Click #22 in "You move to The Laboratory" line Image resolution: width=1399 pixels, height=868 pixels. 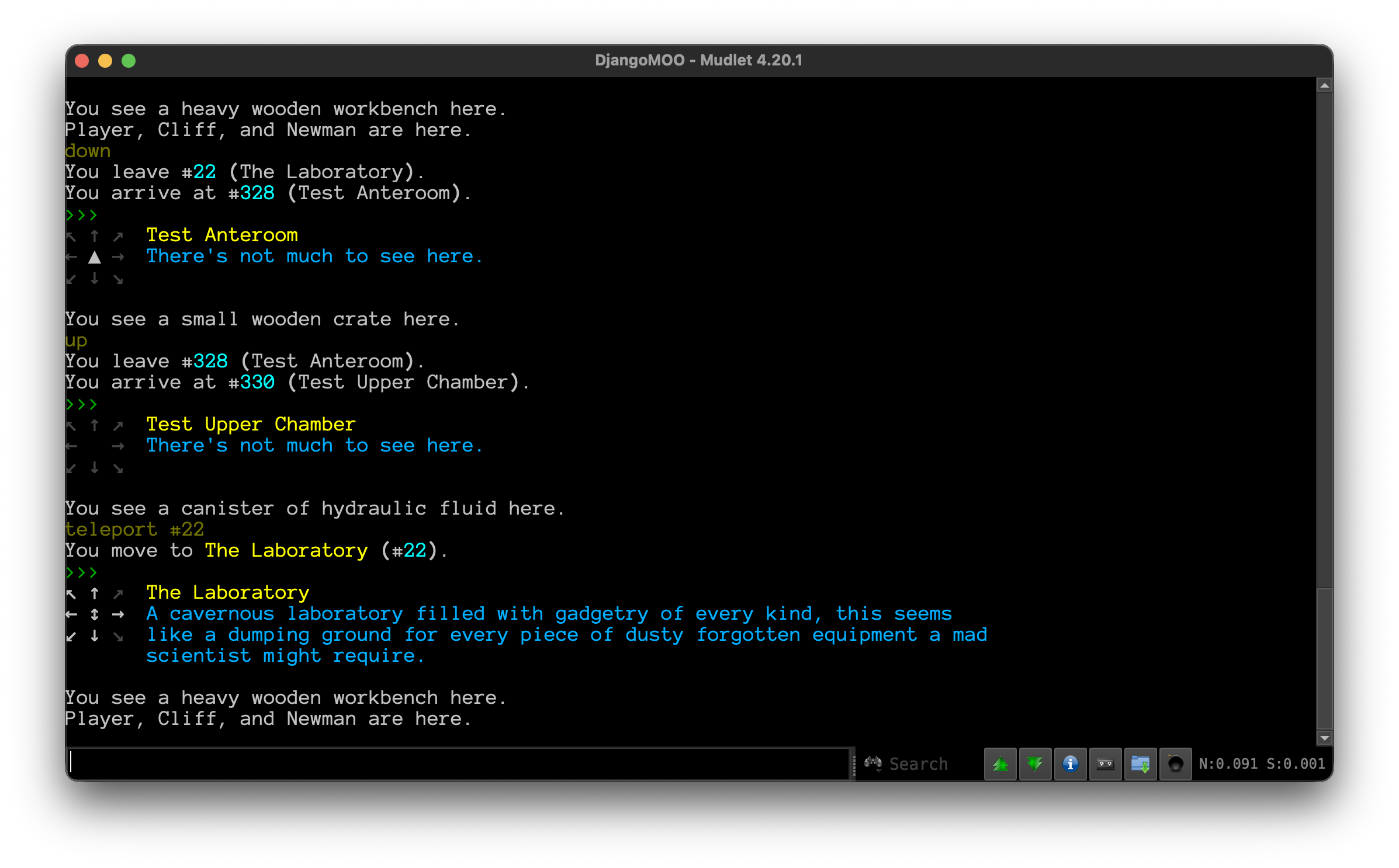click(x=409, y=550)
